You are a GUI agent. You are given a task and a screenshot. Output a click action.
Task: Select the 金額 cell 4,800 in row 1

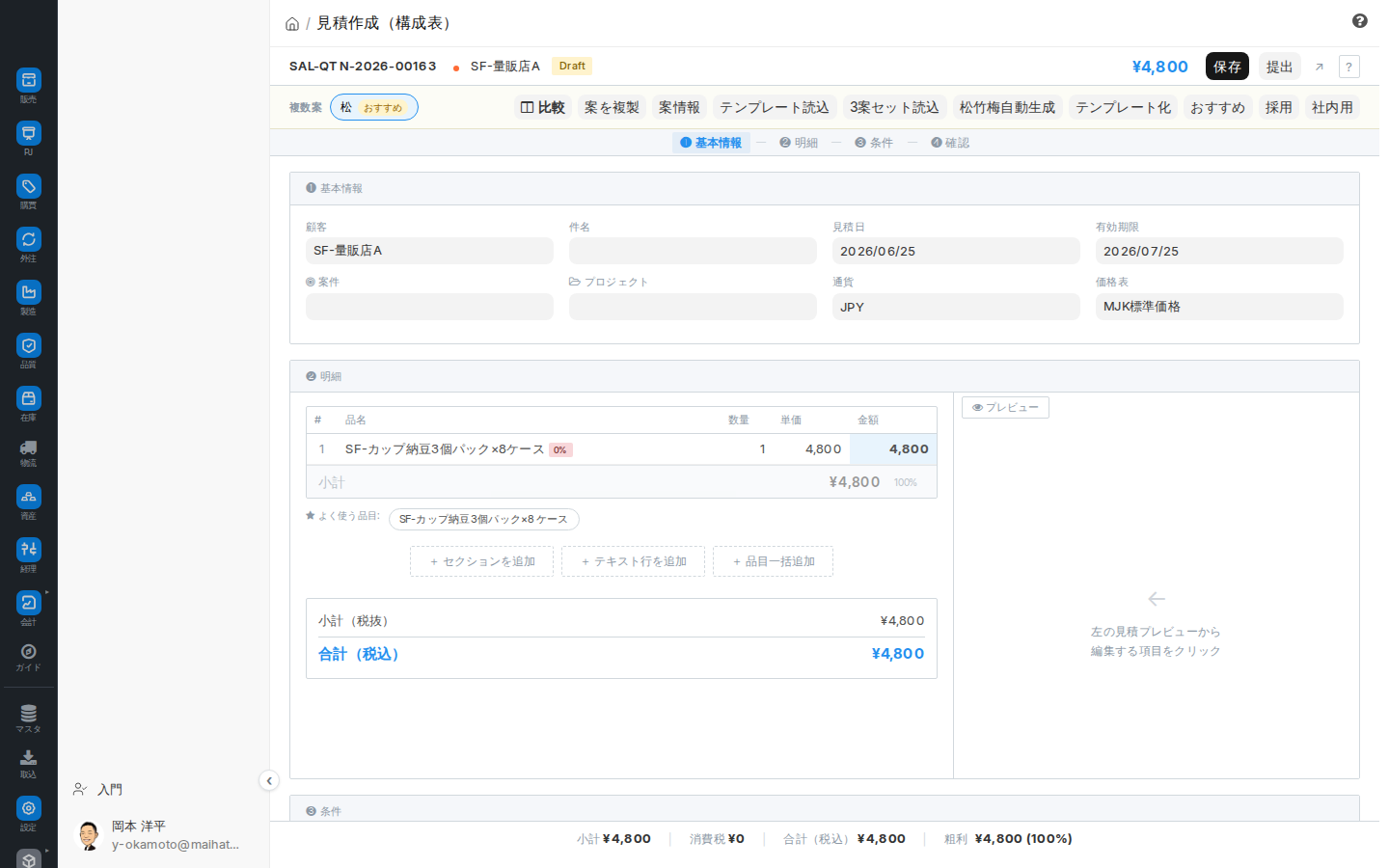coord(893,449)
